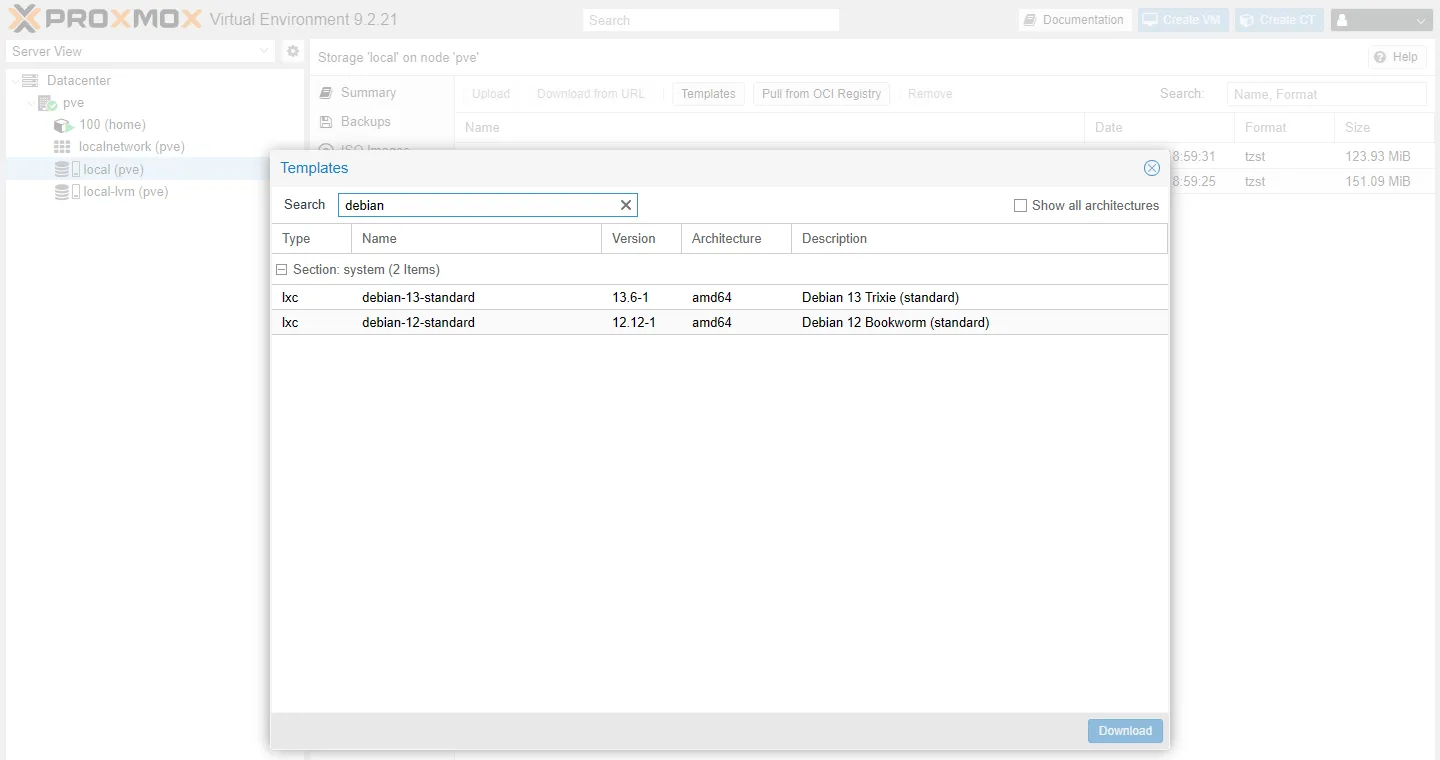Open the user account dropdown menu
The width and height of the screenshot is (1440, 760).
click(x=1382, y=20)
